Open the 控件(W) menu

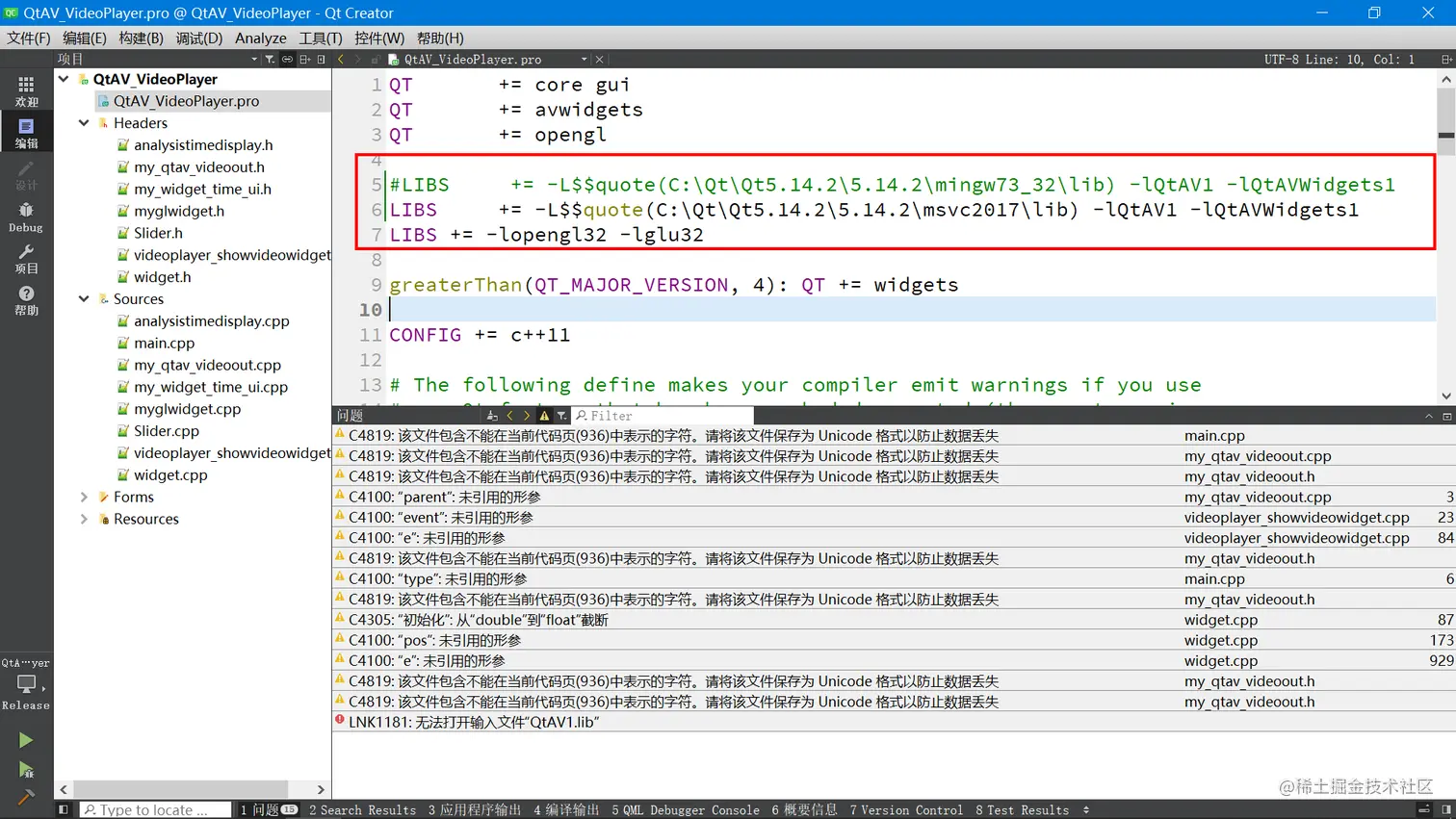point(379,38)
